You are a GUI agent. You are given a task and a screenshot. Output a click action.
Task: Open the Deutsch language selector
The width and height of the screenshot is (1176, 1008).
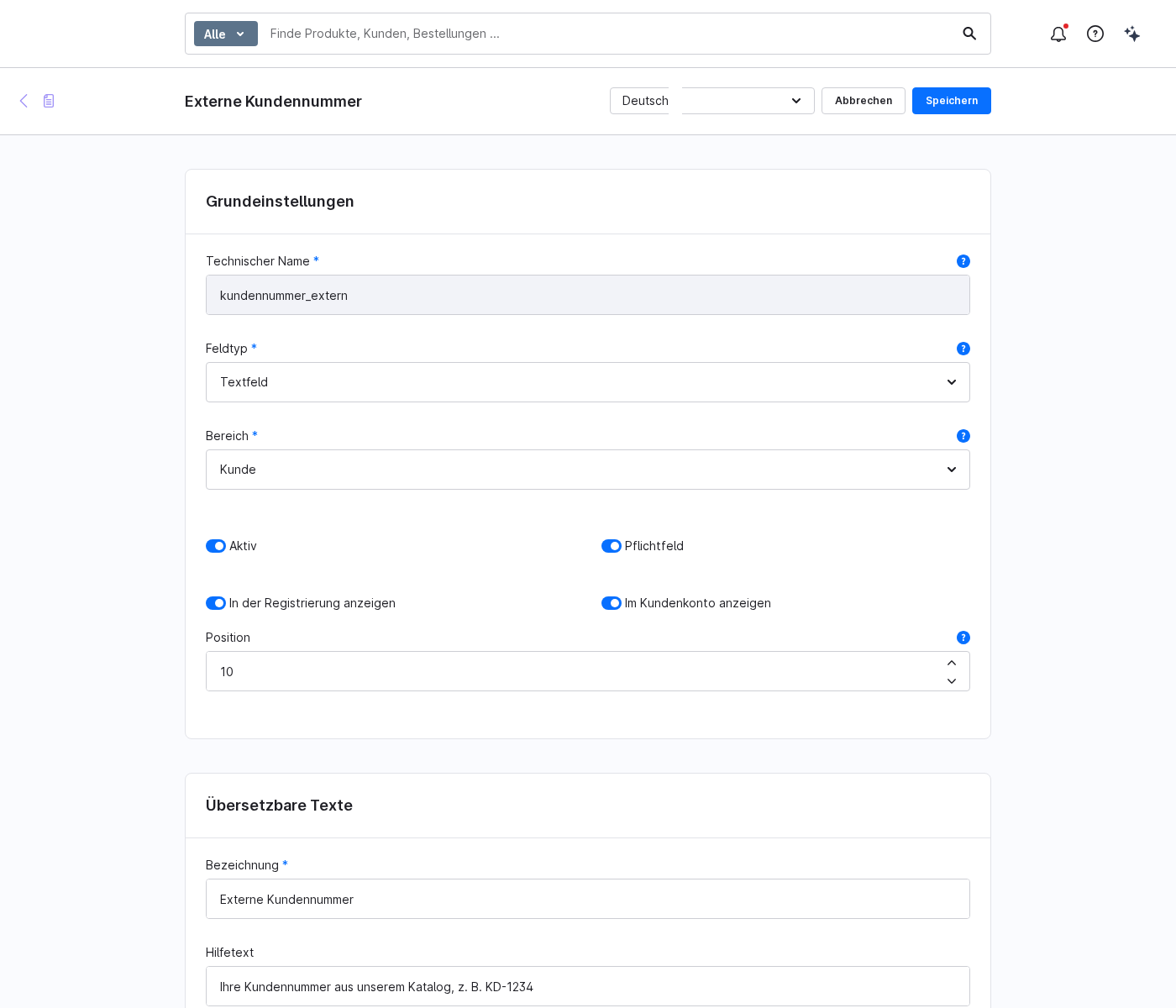point(712,101)
